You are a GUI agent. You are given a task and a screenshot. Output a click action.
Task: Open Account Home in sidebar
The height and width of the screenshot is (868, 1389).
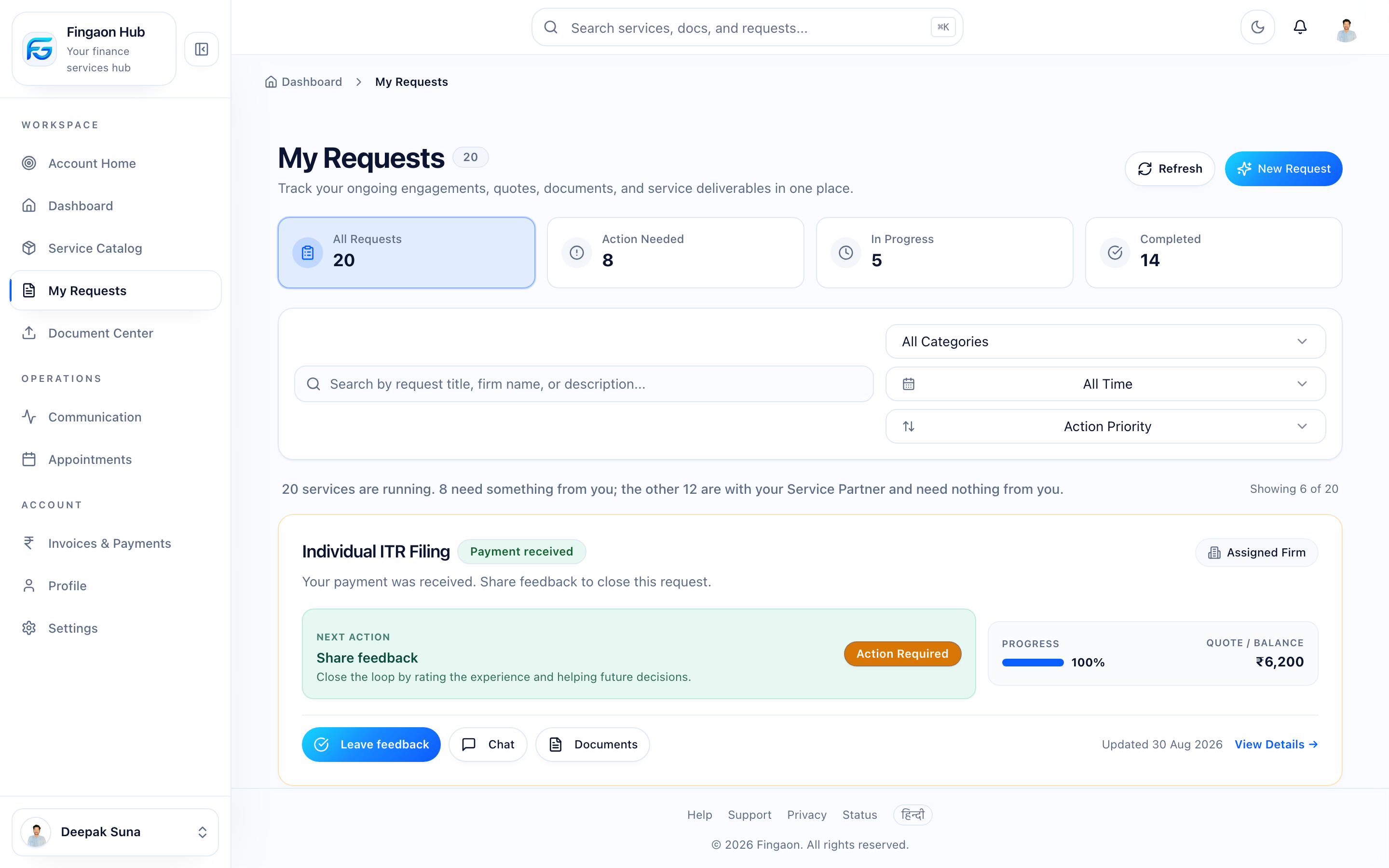pyautogui.click(x=115, y=163)
